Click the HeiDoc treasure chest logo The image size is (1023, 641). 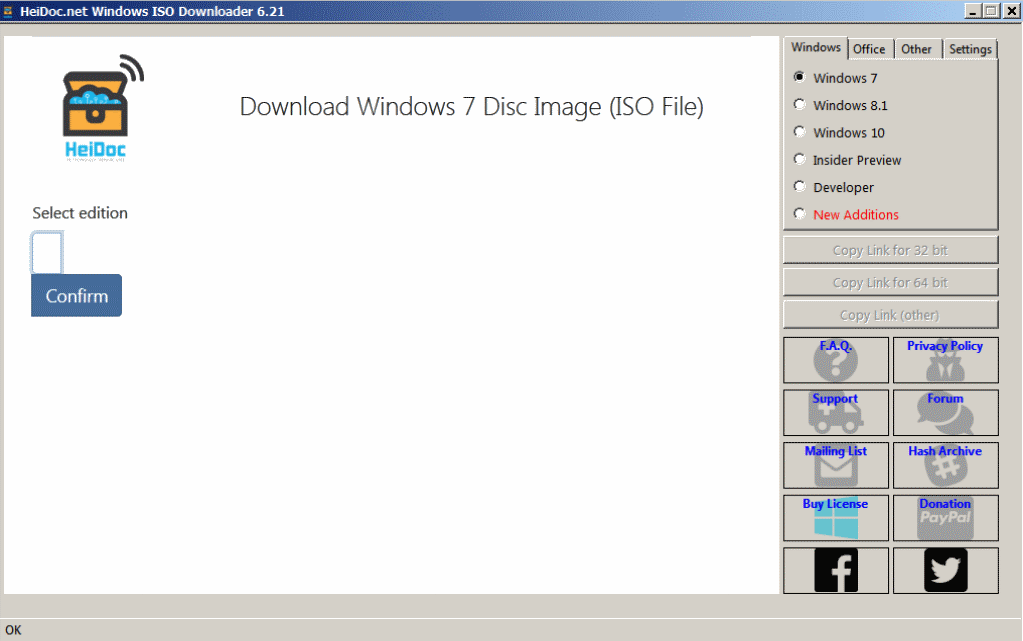coord(102,108)
